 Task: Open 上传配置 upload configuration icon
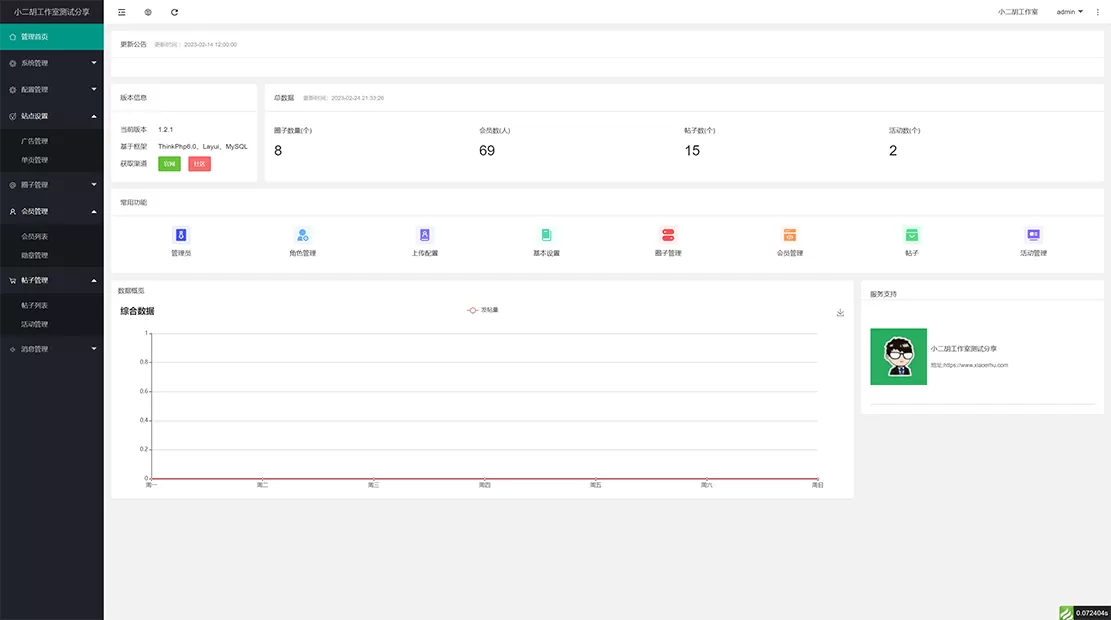point(424,240)
